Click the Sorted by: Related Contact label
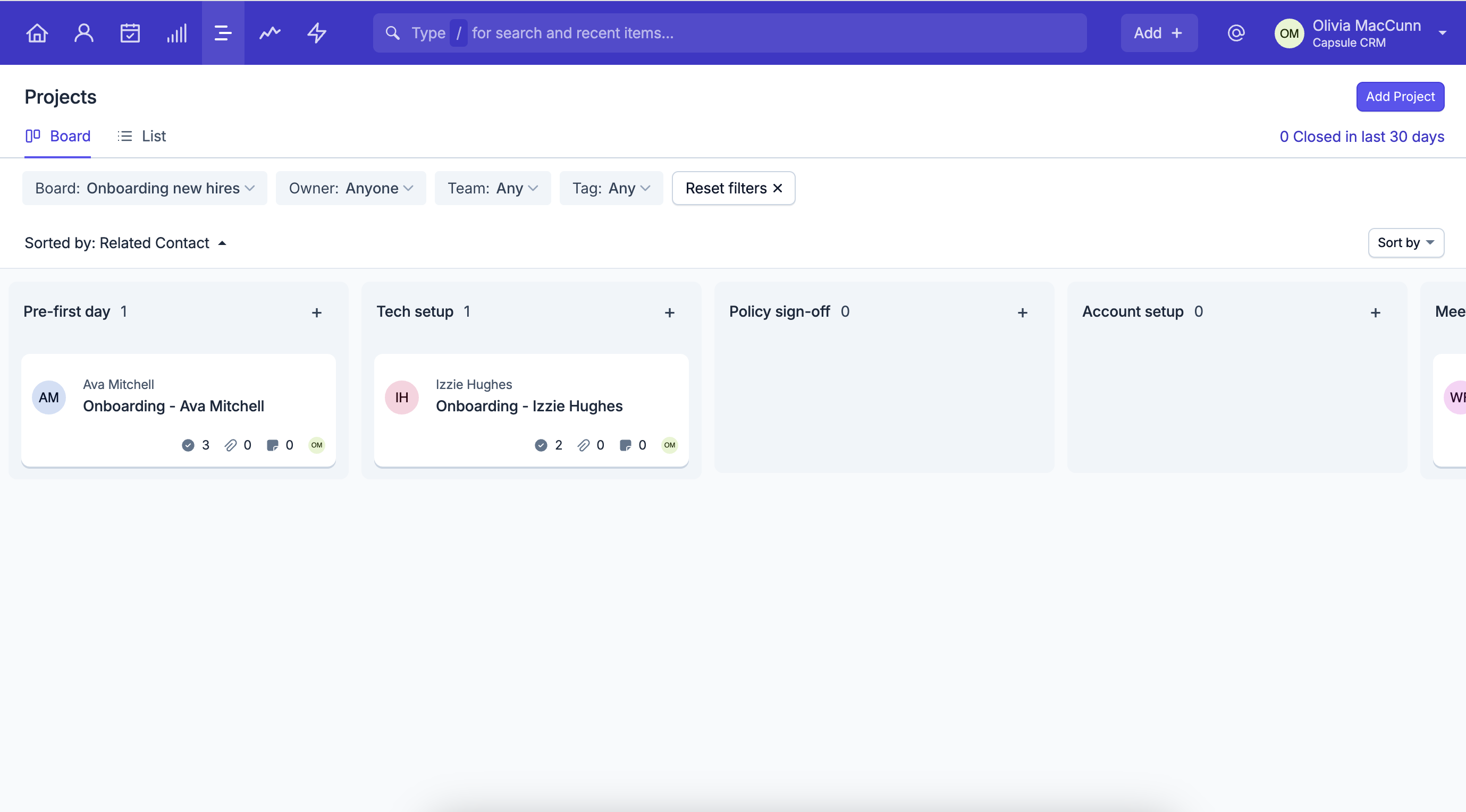The image size is (1466, 812). 116,243
